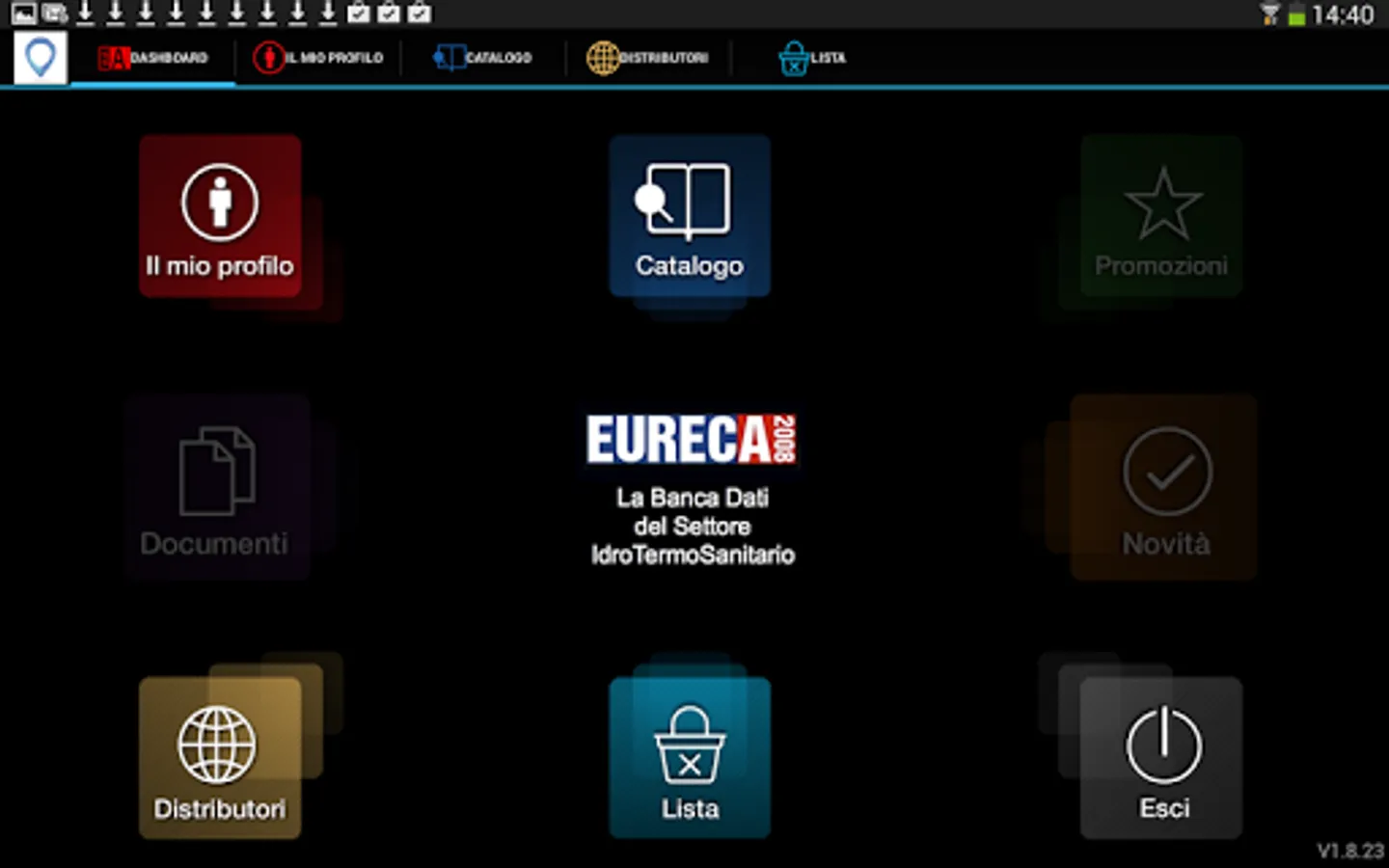Tap the Wi-Fi signal icon
The image size is (1389, 868).
coord(1270,14)
